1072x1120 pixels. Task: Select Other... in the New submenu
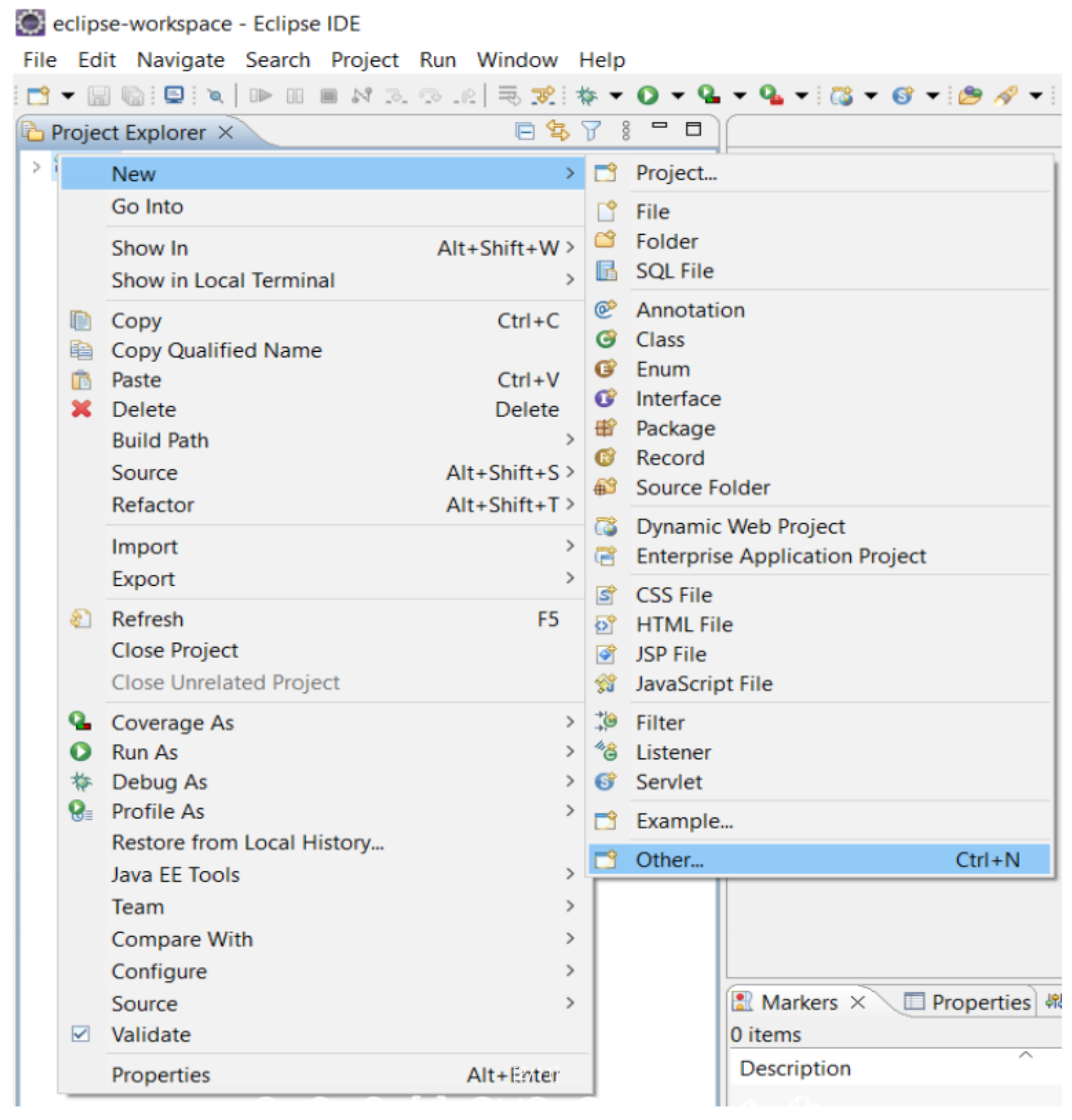click(x=820, y=860)
